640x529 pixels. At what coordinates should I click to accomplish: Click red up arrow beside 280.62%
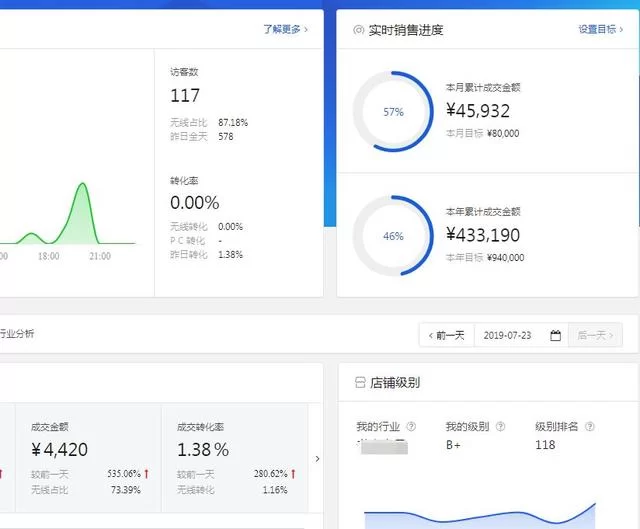tap(292, 474)
